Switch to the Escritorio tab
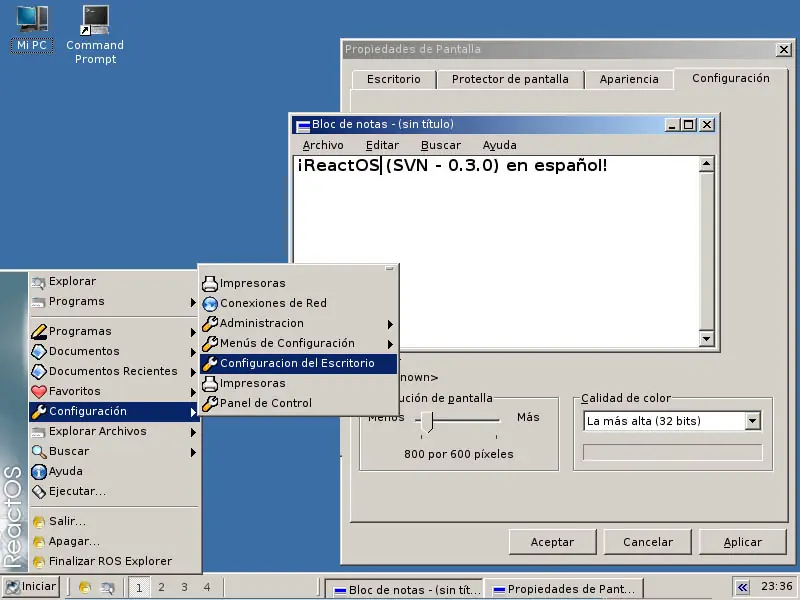The width and height of the screenshot is (800, 600). (x=394, y=79)
